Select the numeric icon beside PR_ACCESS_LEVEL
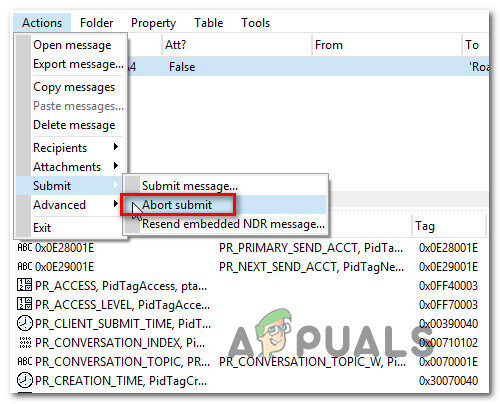Viewport: 500px width, 404px height. point(25,304)
